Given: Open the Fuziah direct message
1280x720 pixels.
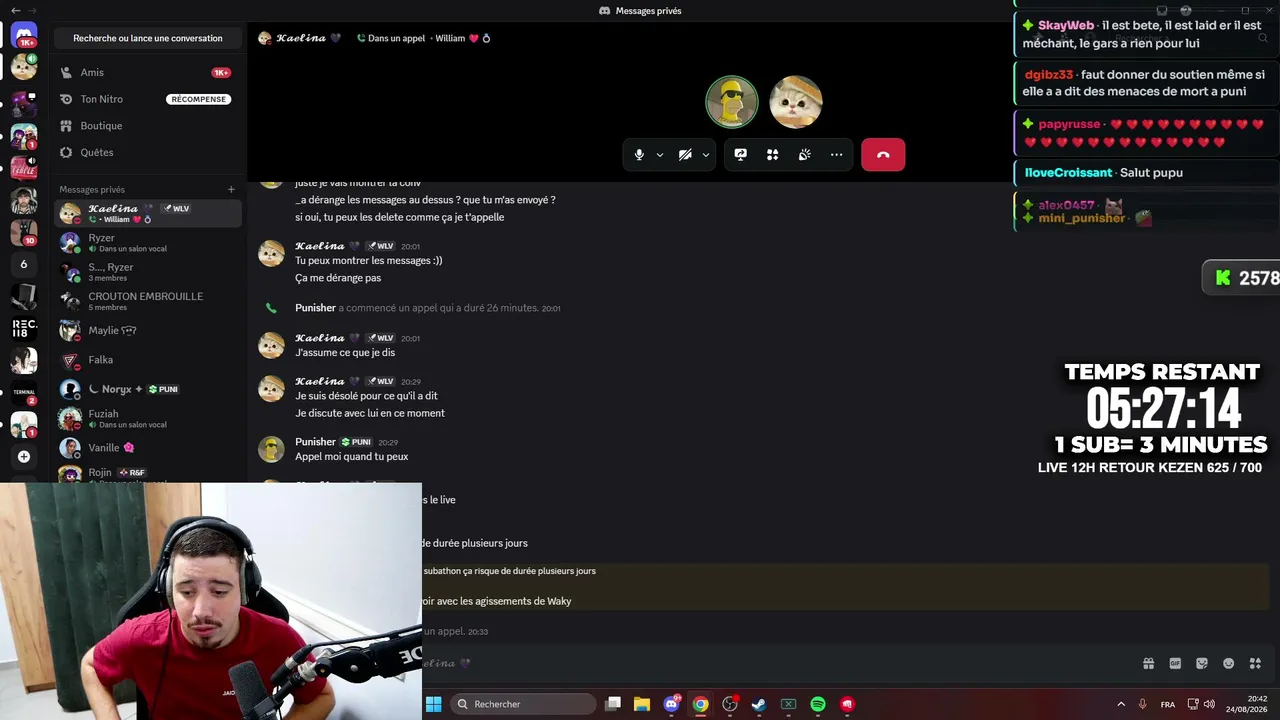Looking at the screenshot, I should point(148,418).
